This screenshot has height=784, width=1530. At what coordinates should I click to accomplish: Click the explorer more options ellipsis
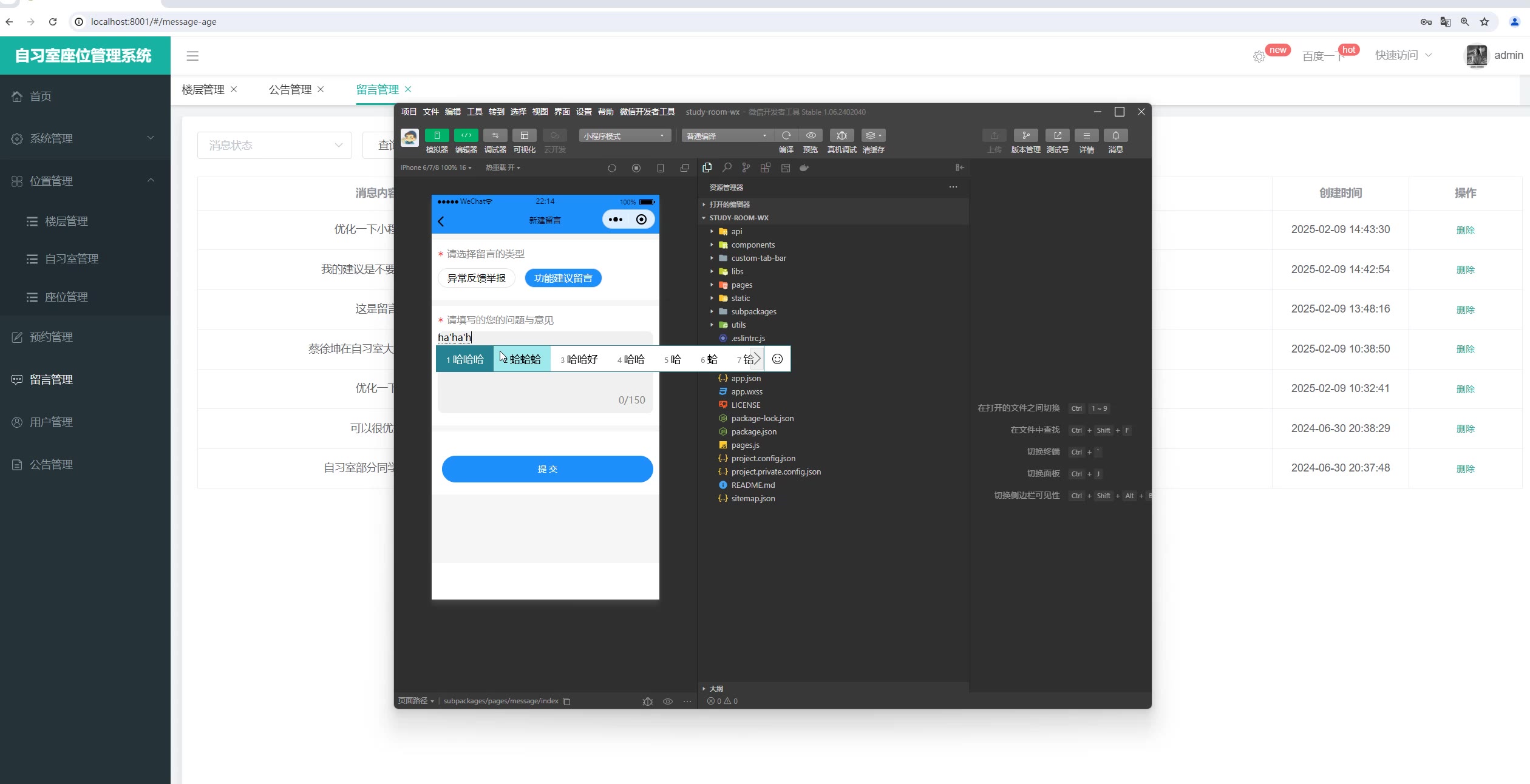tap(953, 187)
